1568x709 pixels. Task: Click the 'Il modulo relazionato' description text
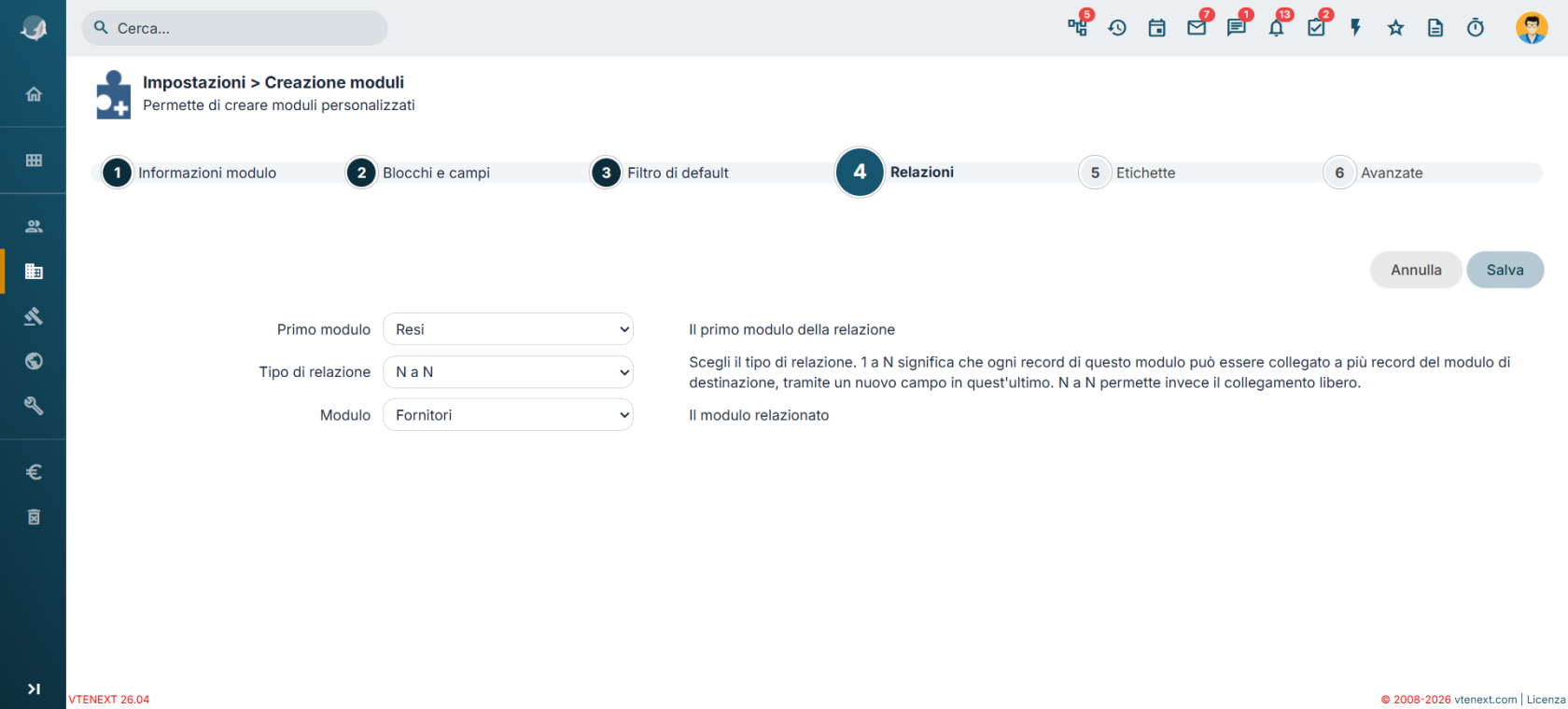point(759,415)
